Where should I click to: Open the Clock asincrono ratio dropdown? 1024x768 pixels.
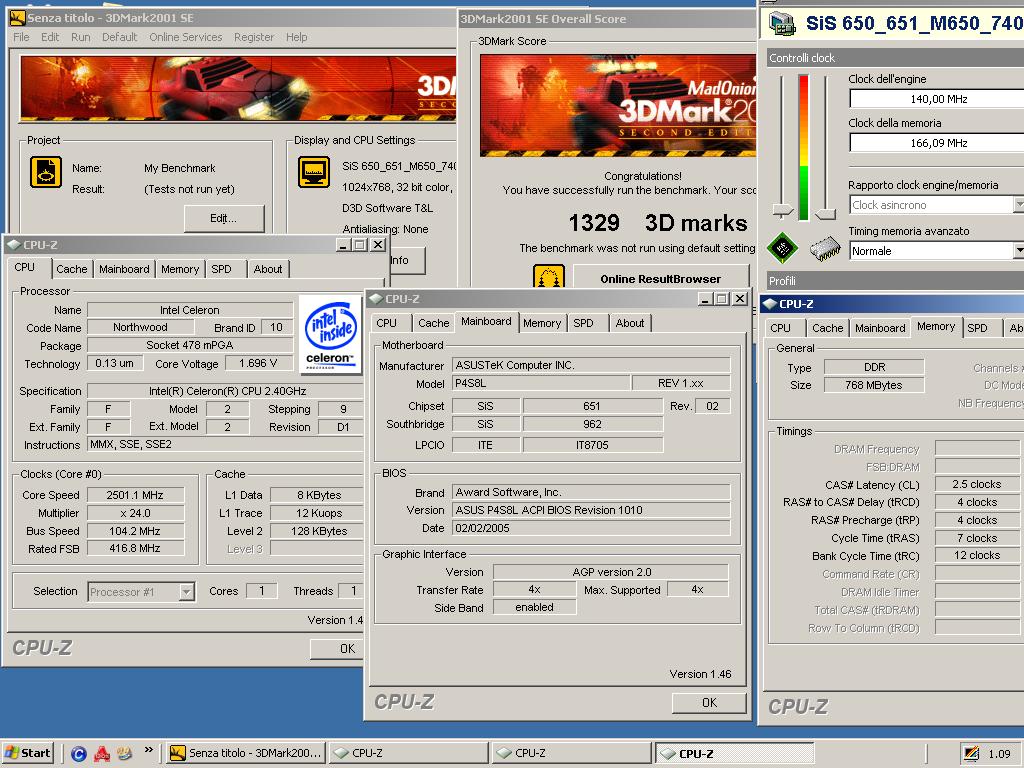(1018, 205)
